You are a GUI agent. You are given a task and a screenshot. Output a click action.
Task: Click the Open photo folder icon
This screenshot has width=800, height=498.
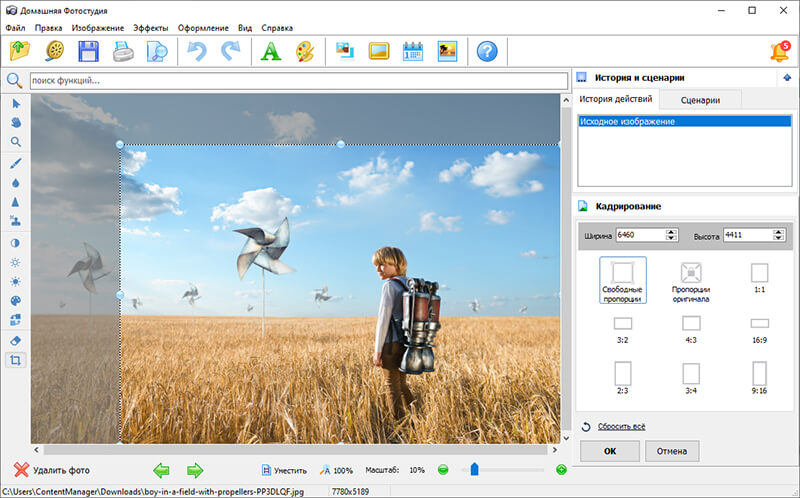coord(21,51)
